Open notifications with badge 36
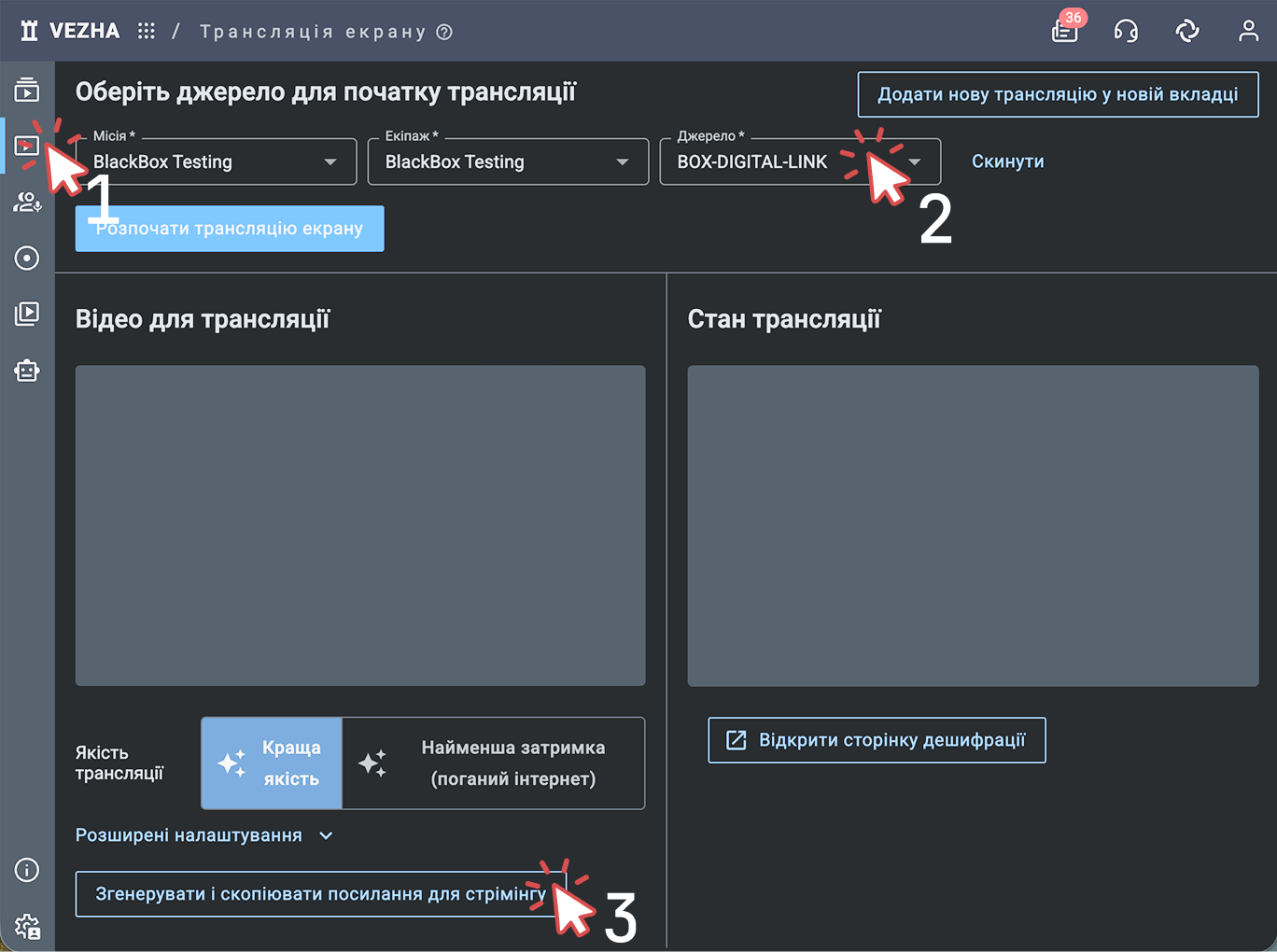 point(1065,31)
